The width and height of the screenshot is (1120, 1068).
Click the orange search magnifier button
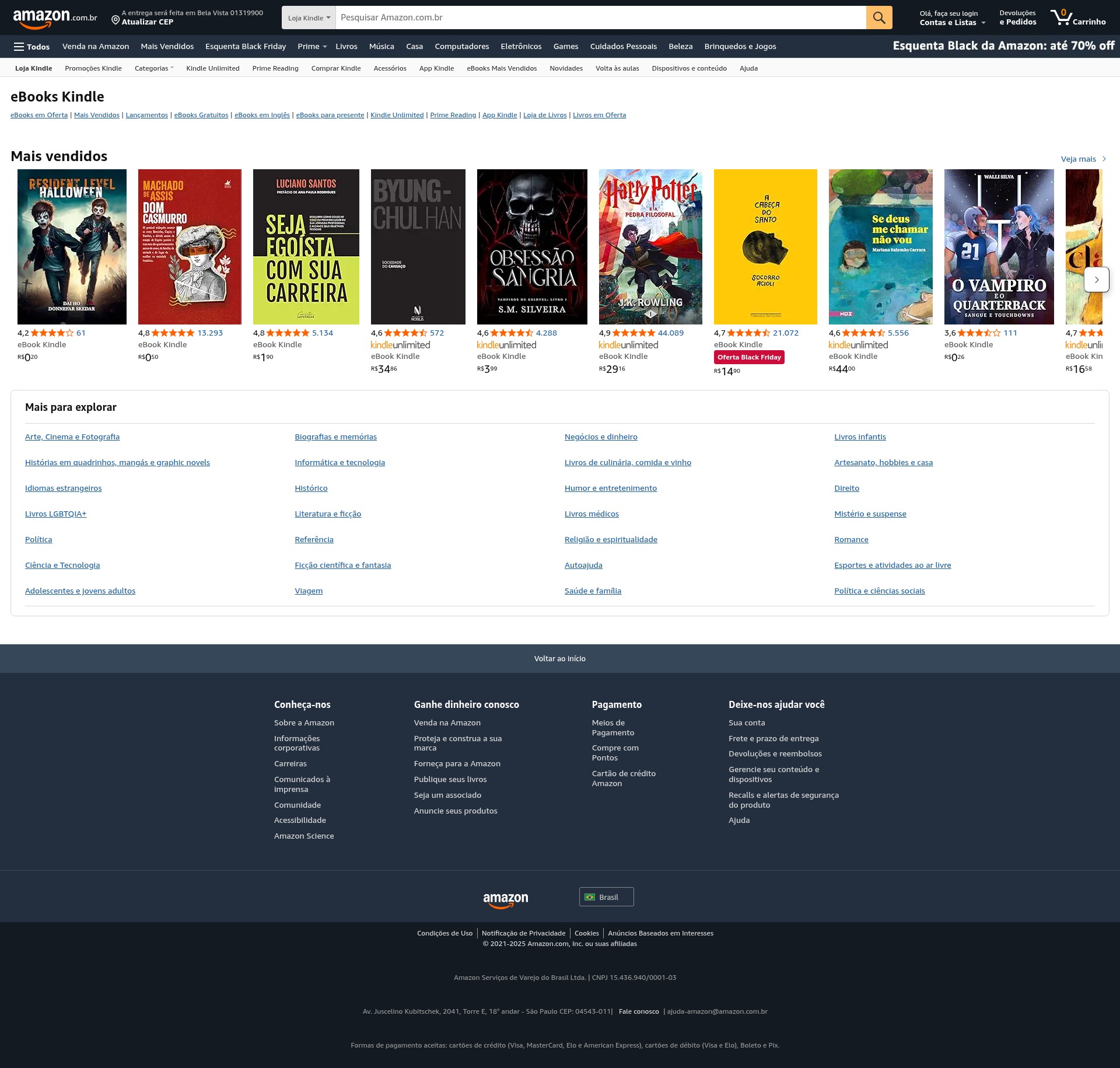(x=879, y=18)
